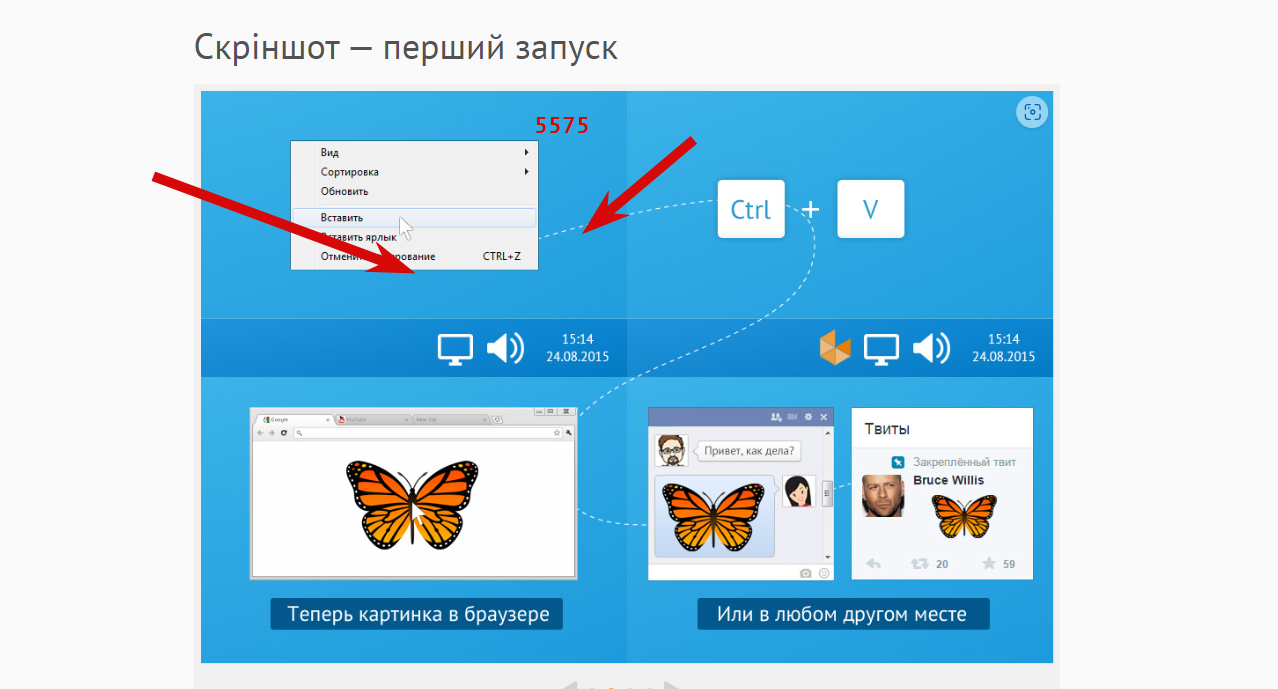Image resolution: width=1278 pixels, height=689 pixels.
Task: Click Вставить in the context menu
Action: (414, 217)
